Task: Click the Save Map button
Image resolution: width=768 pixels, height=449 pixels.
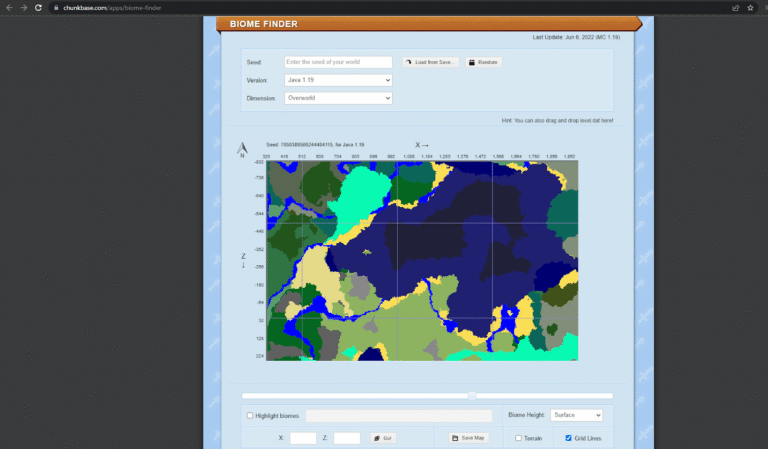Action: coord(468,438)
